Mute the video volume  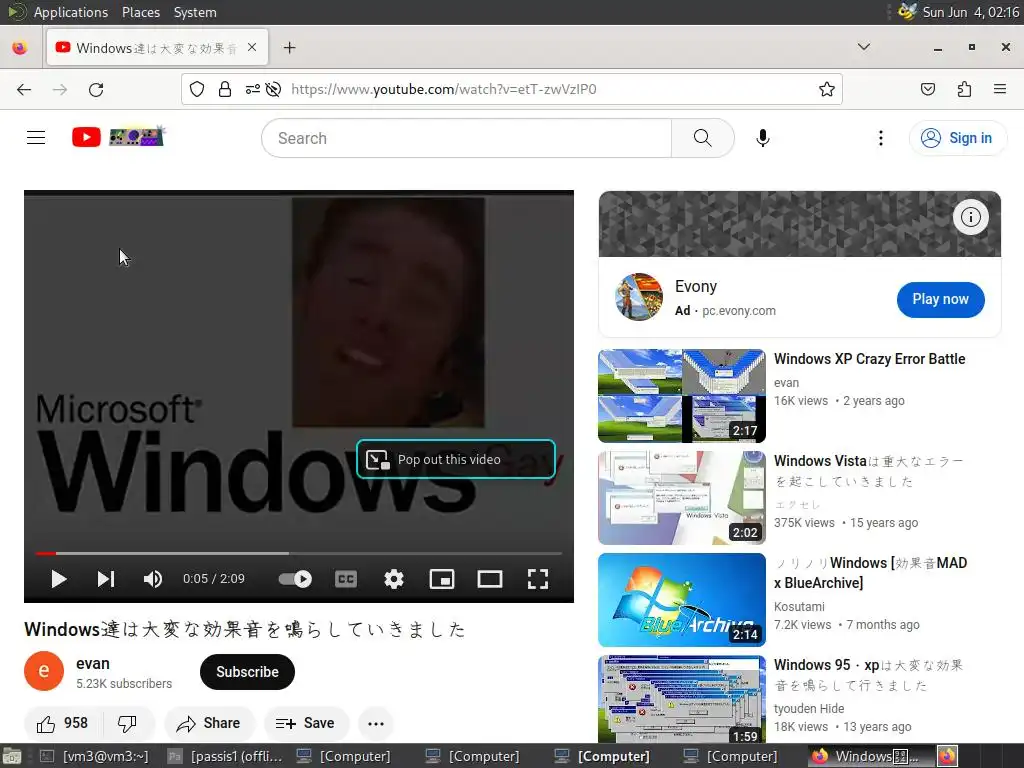pyautogui.click(x=153, y=579)
